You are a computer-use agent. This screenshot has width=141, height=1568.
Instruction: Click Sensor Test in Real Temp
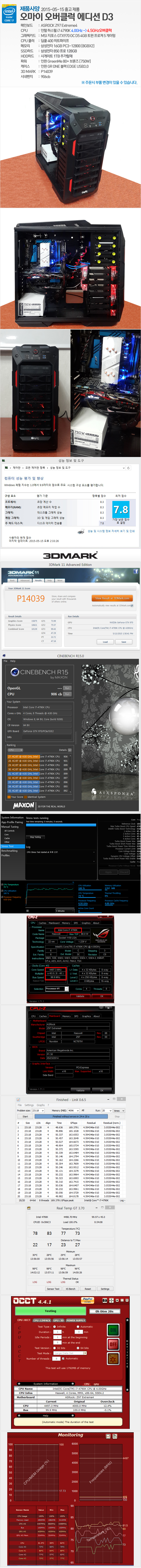click(53, 1289)
